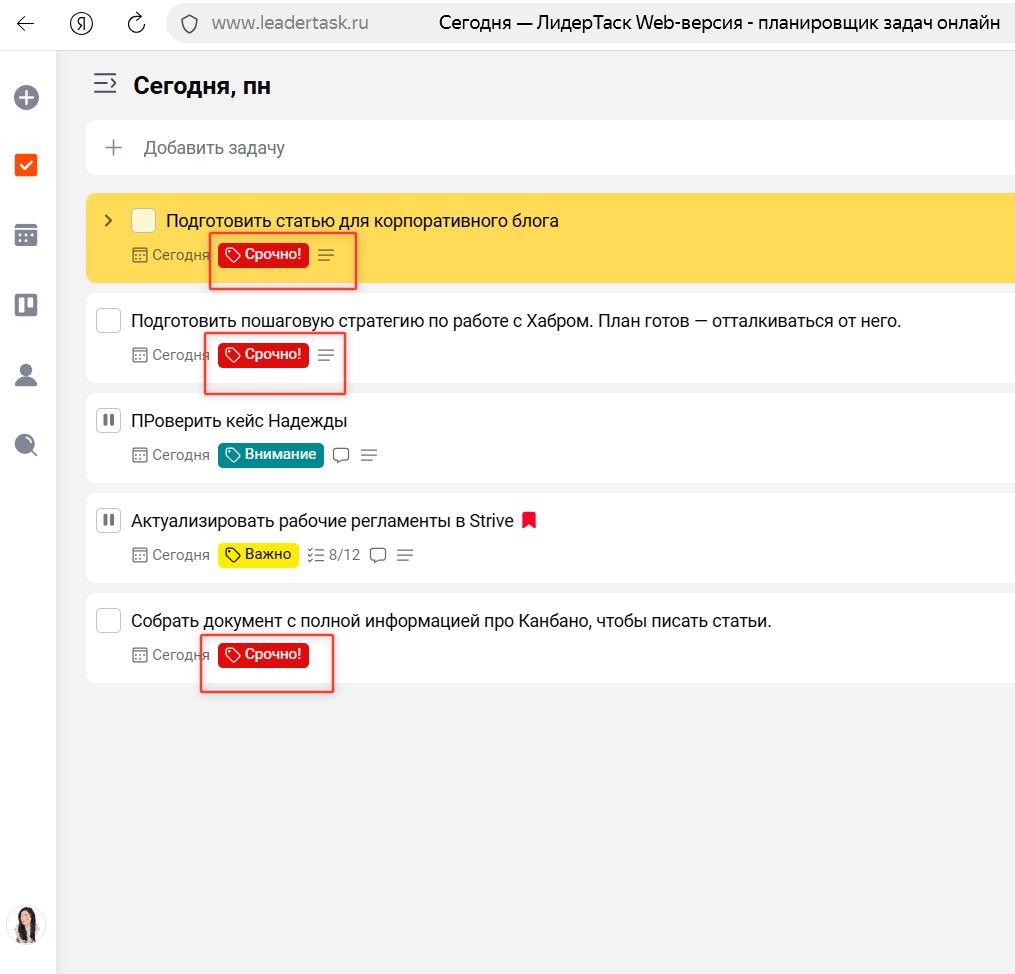Viewport: 1015px width, 974px height.
Task: Open the note icon of the Strive task
Action: tap(405, 555)
